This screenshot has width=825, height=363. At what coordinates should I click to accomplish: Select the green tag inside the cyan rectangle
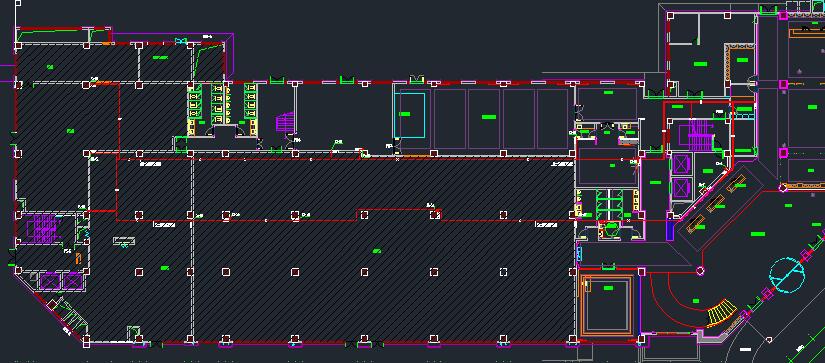point(405,114)
